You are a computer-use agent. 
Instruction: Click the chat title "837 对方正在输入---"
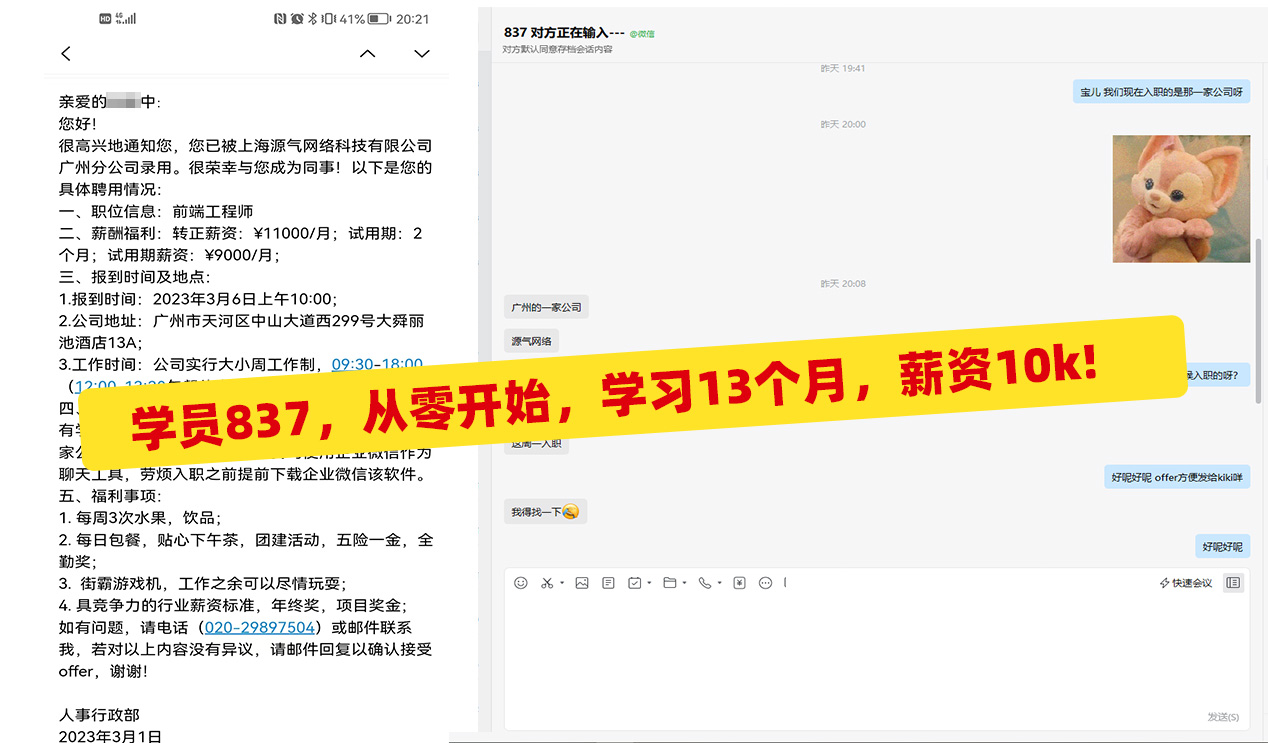[x=564, y=33]
